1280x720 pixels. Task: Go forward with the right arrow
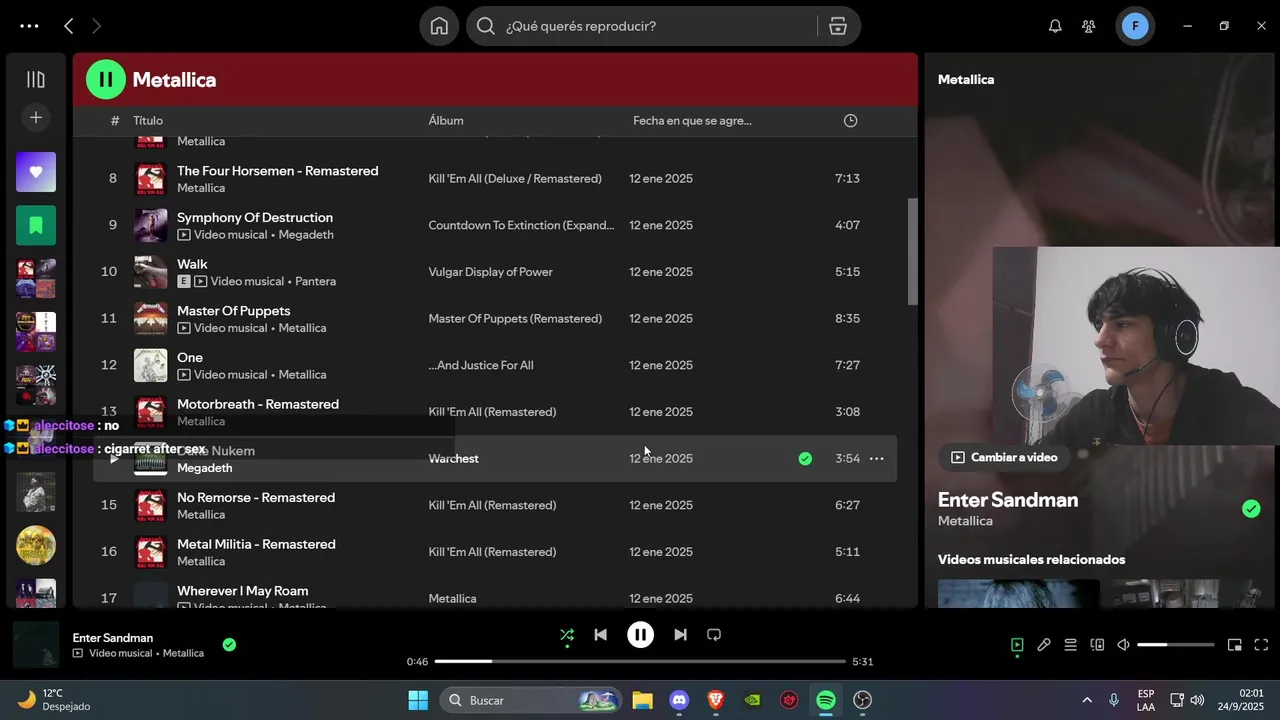96,26
